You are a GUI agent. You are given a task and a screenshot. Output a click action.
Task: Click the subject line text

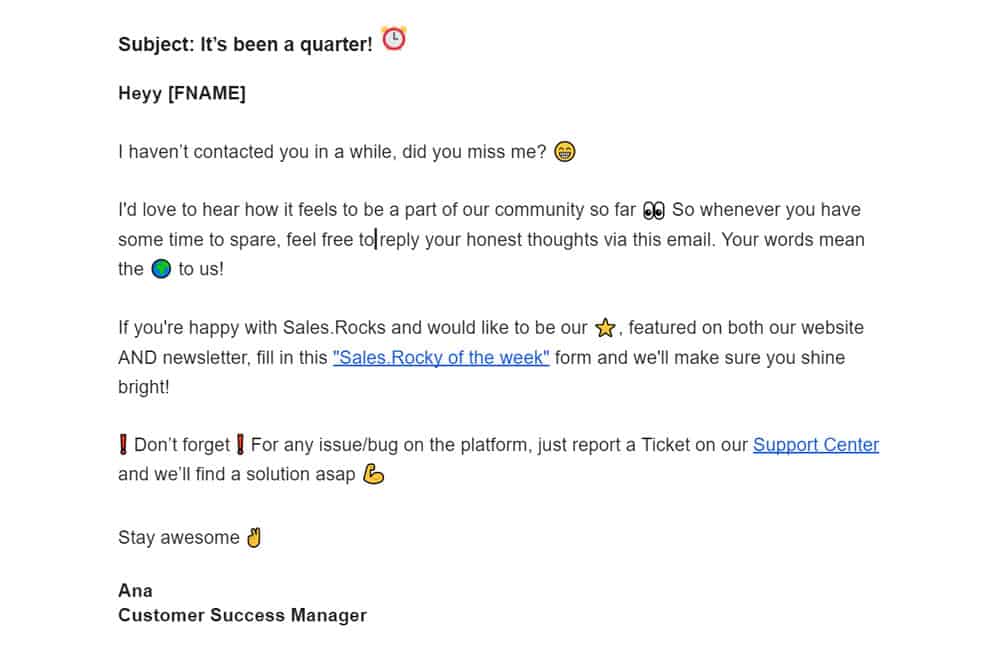245,45
